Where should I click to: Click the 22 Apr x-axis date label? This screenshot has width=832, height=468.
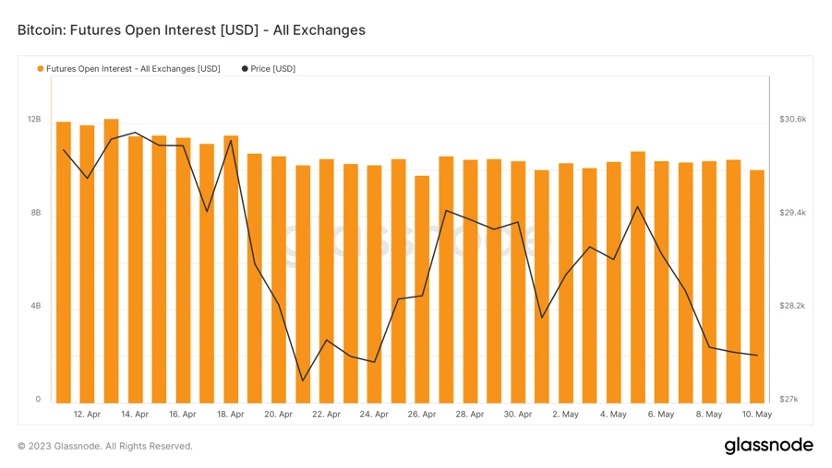[x=326, y=414]
